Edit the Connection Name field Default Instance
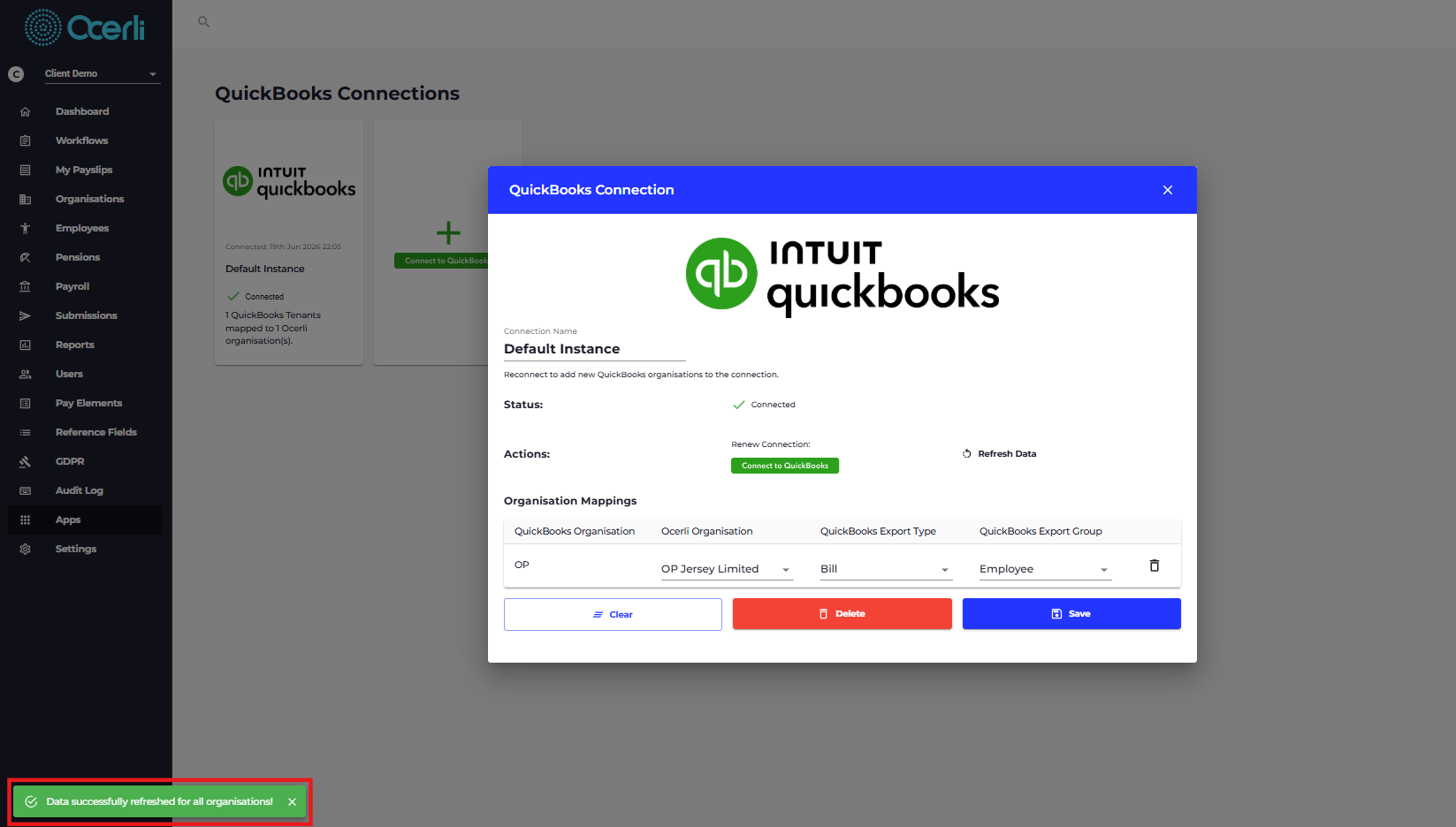Viewport: 1456px width, 827px height. (x=595, y=349)
